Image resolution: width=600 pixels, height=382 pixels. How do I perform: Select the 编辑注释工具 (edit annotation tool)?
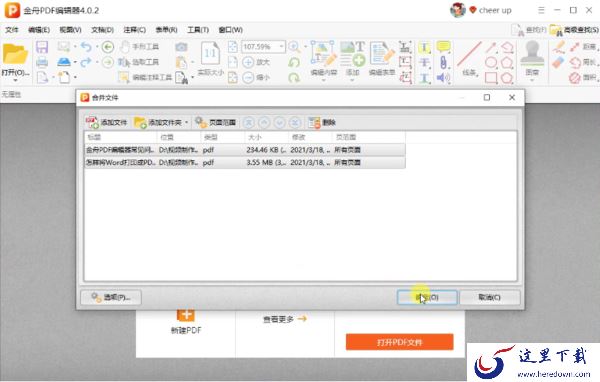pyautogui.click(x=145, y=77)
